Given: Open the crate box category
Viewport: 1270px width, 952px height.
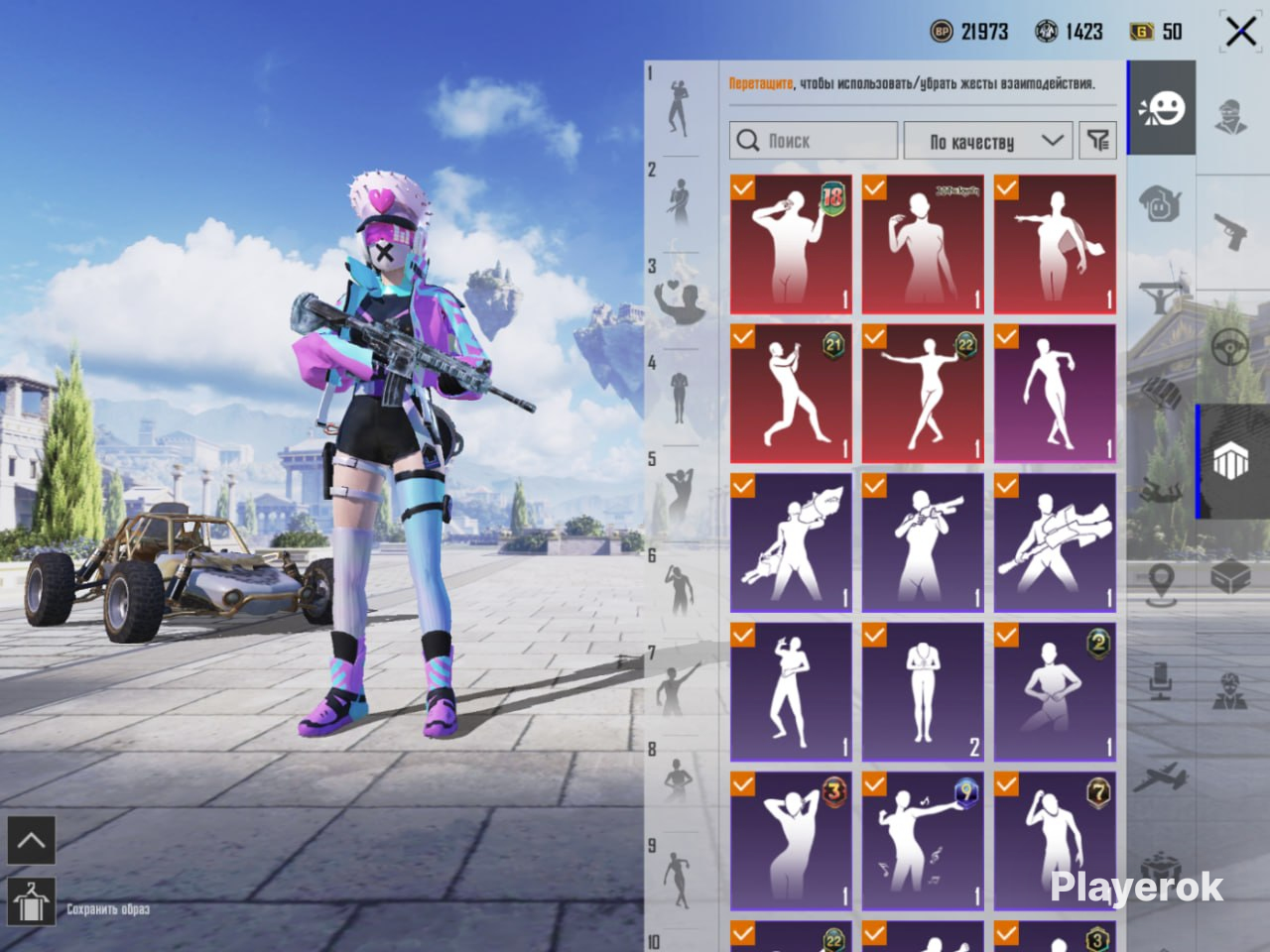Looking at the screenshot, I should (1232, 576).
